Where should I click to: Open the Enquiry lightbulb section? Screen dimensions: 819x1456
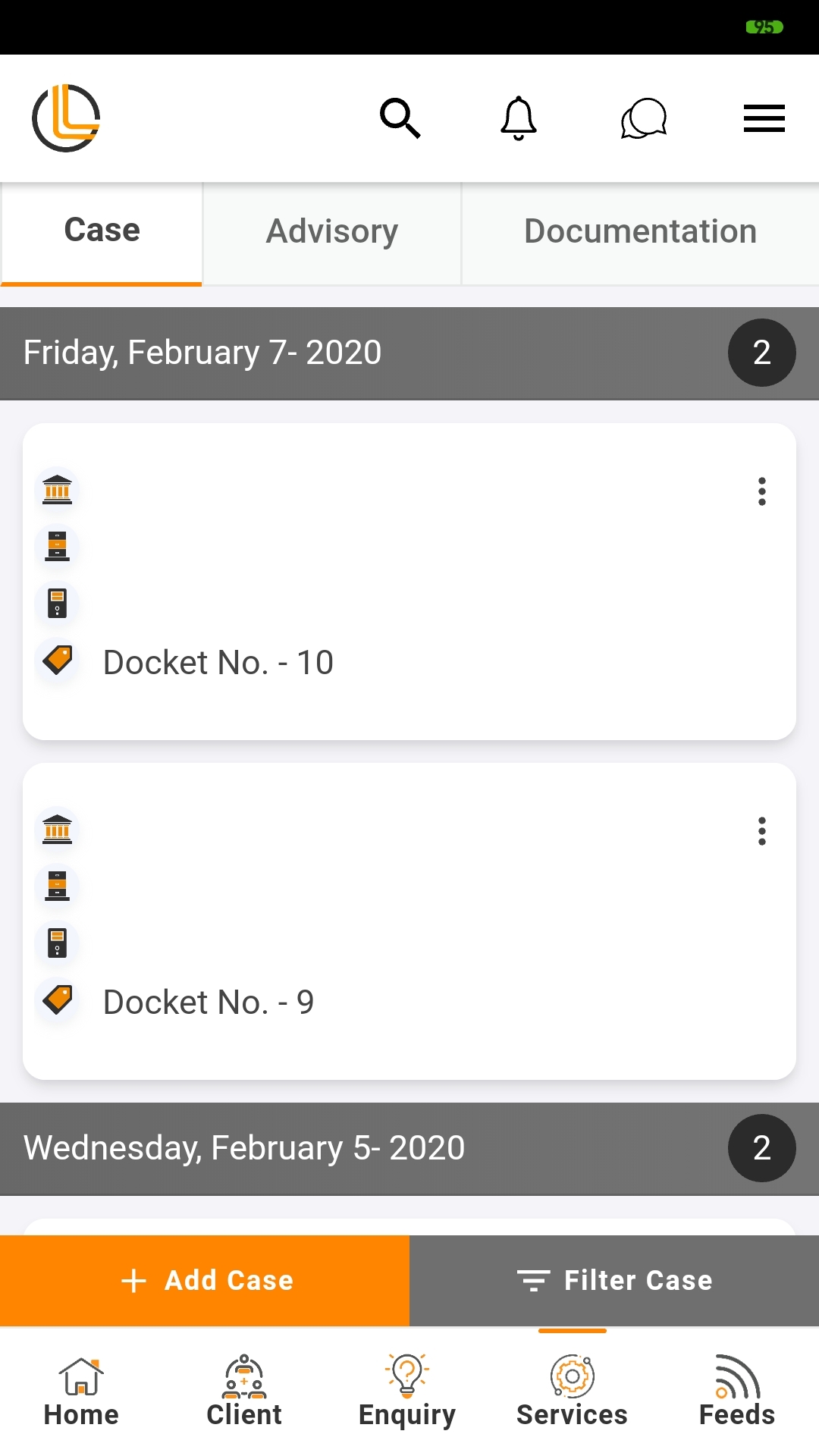pos(407,1392)
